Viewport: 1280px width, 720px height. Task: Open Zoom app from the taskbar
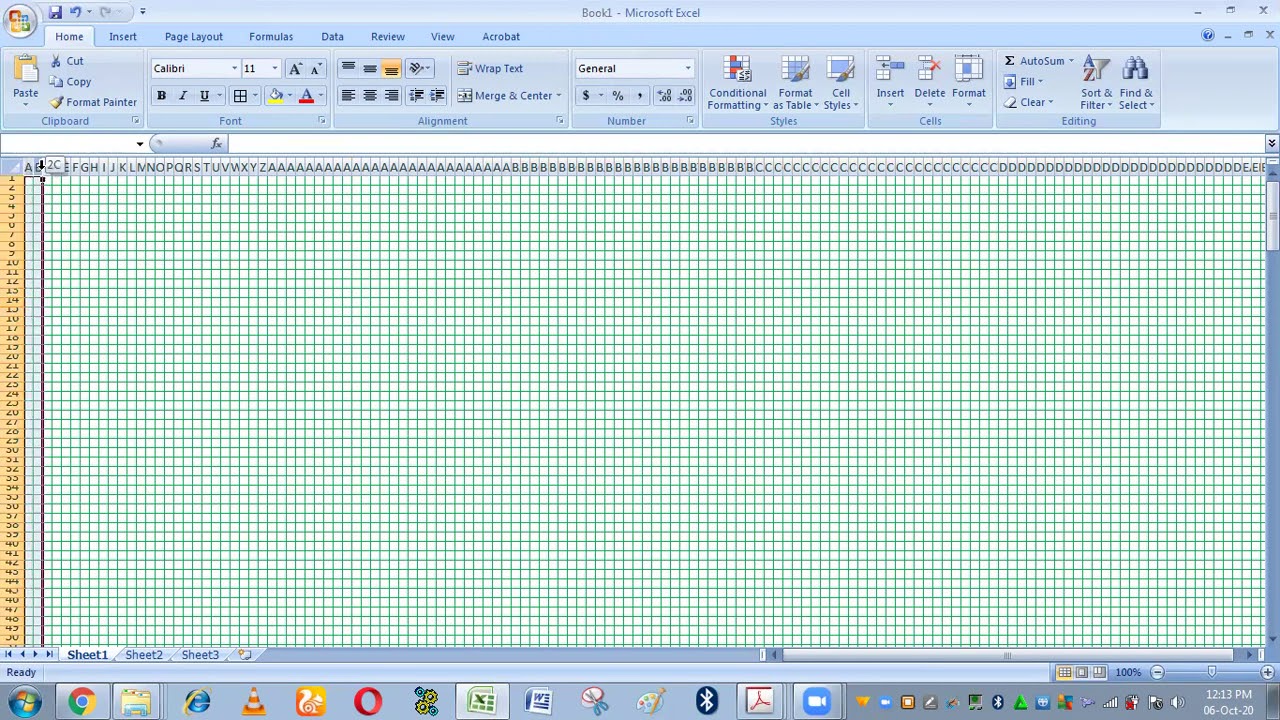click(817, 701)
